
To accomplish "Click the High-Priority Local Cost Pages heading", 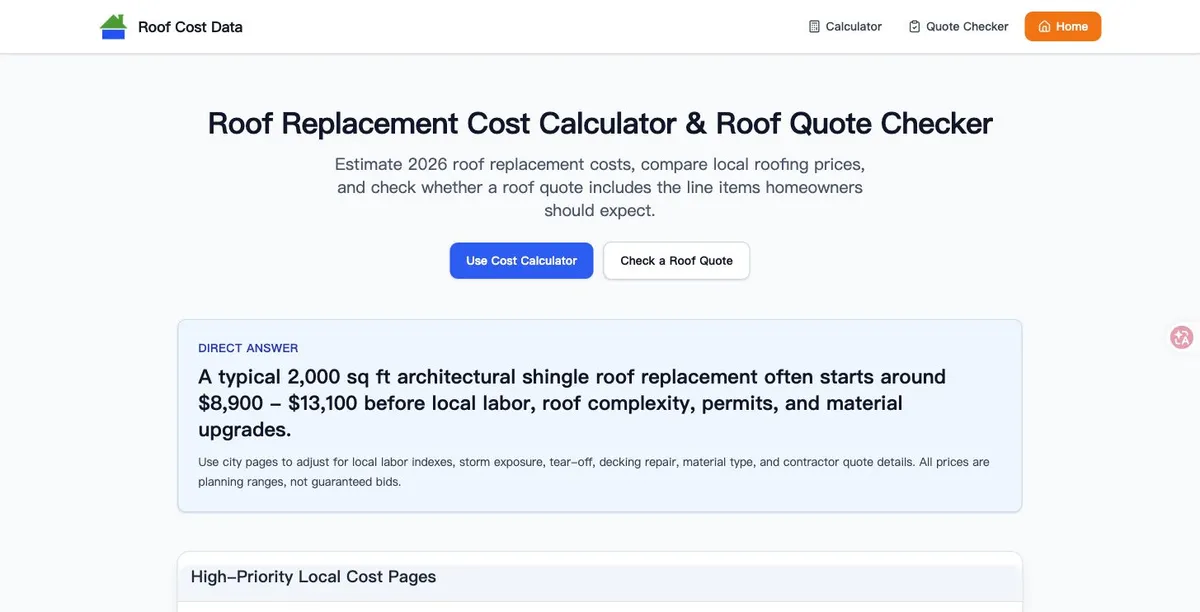I will (313, 576).
